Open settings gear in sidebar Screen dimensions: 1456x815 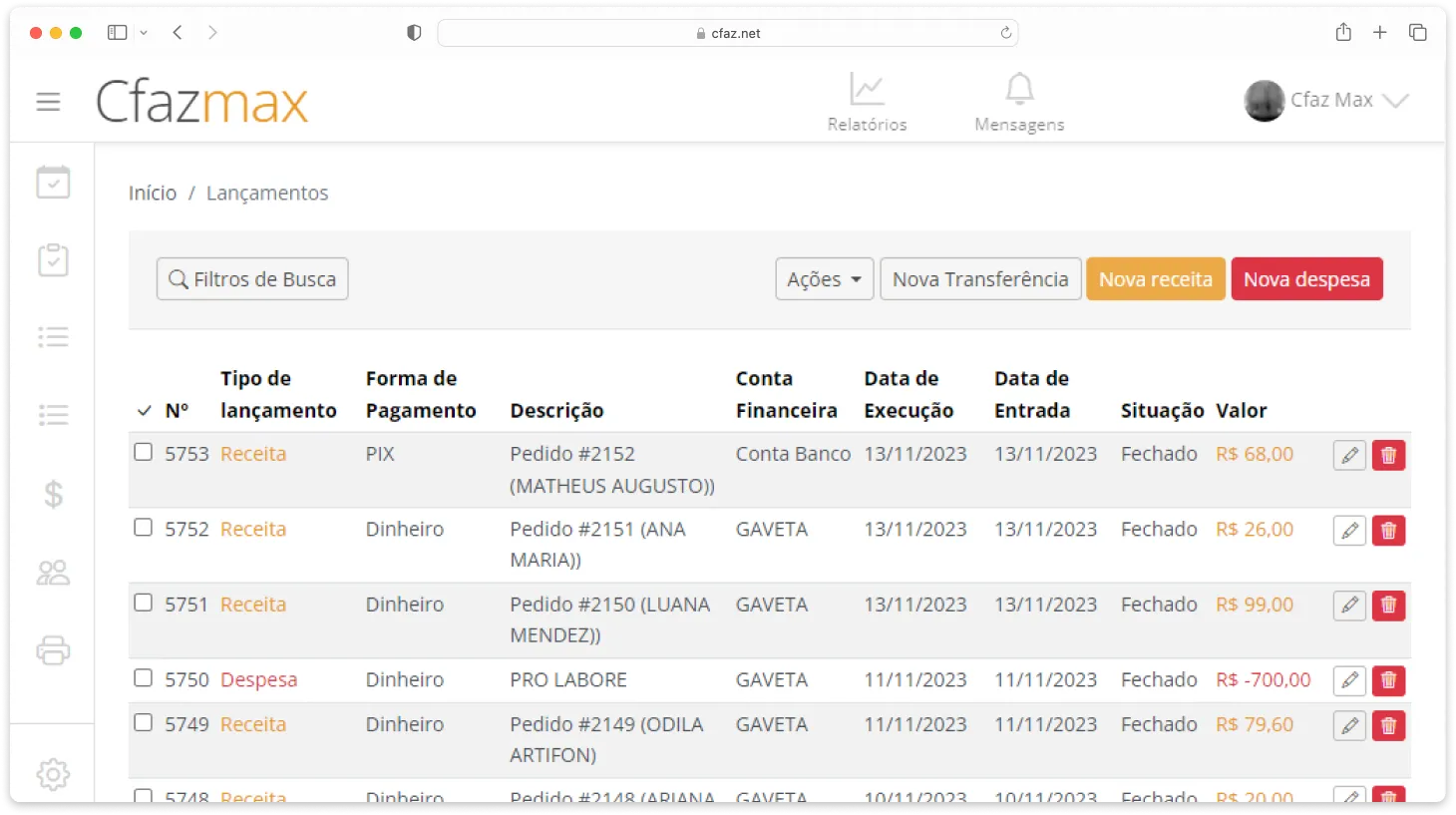[x=53, y=774]
